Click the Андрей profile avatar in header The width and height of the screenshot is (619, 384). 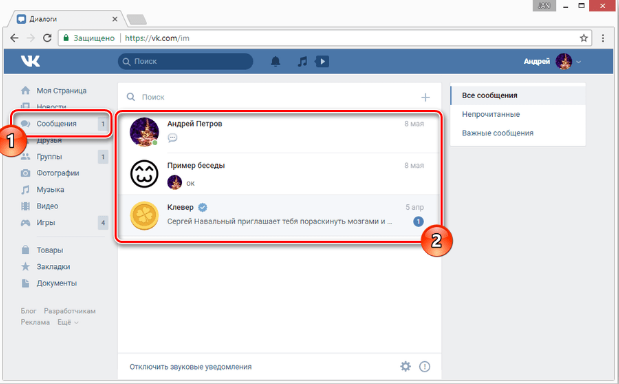click(563, 61)
